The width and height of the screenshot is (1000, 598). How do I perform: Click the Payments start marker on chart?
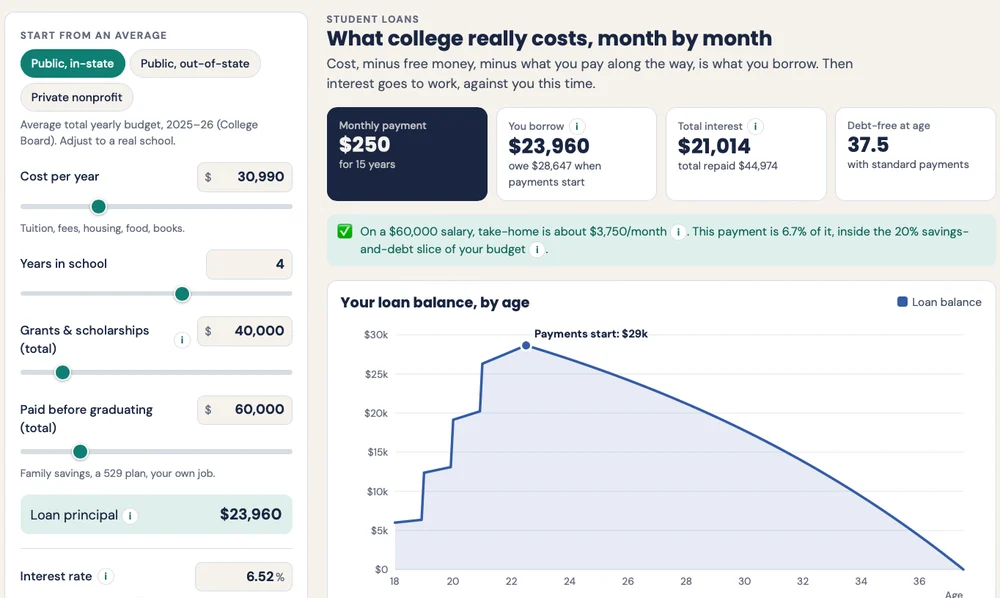tap(526, 346)
